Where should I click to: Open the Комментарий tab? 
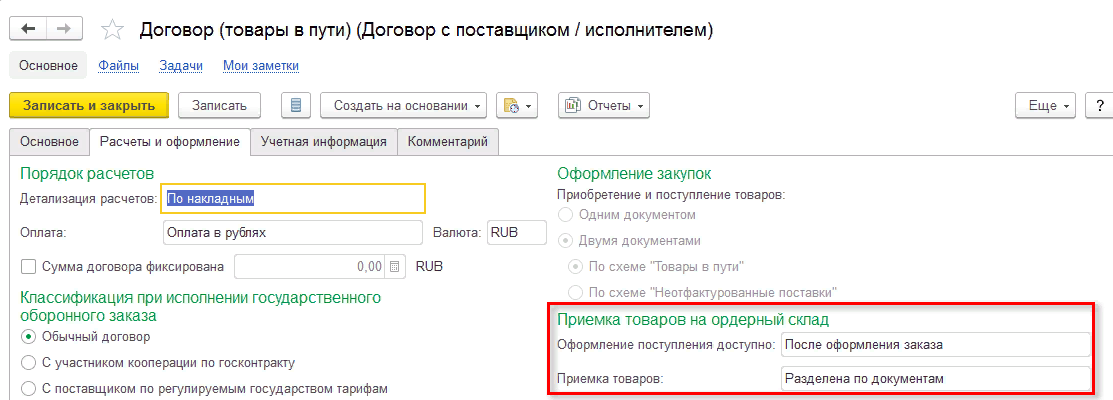(x=447, y=142)
